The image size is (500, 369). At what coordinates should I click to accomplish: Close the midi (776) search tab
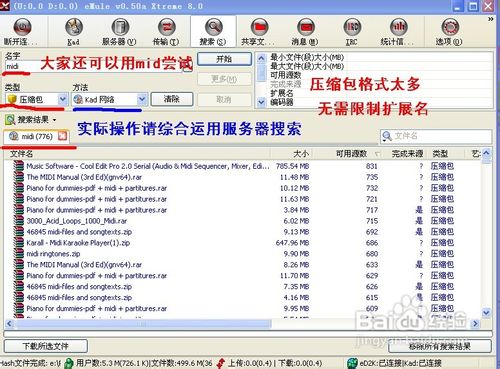(62, 136)
